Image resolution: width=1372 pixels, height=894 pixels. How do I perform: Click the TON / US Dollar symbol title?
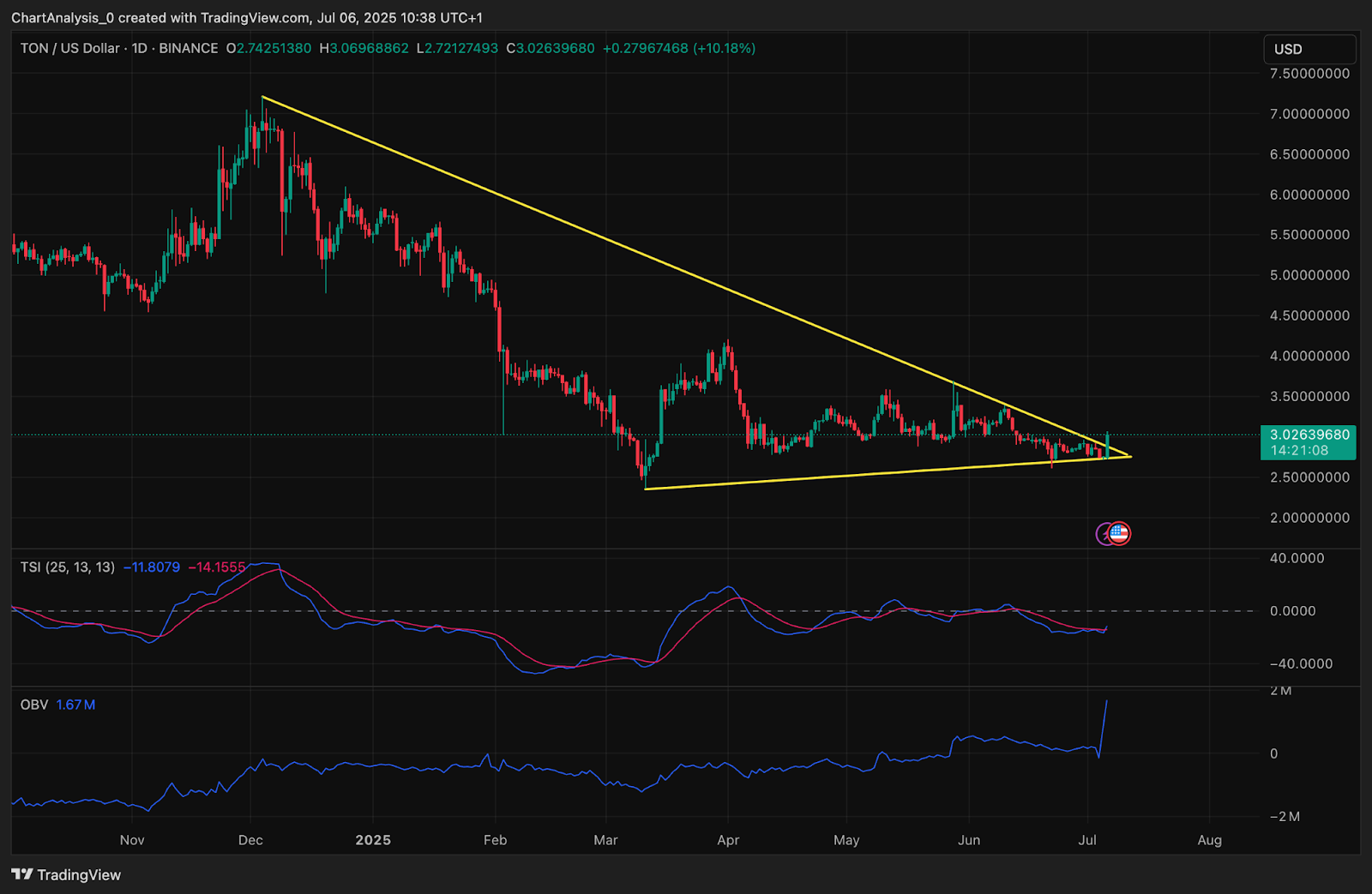[70, 49]
